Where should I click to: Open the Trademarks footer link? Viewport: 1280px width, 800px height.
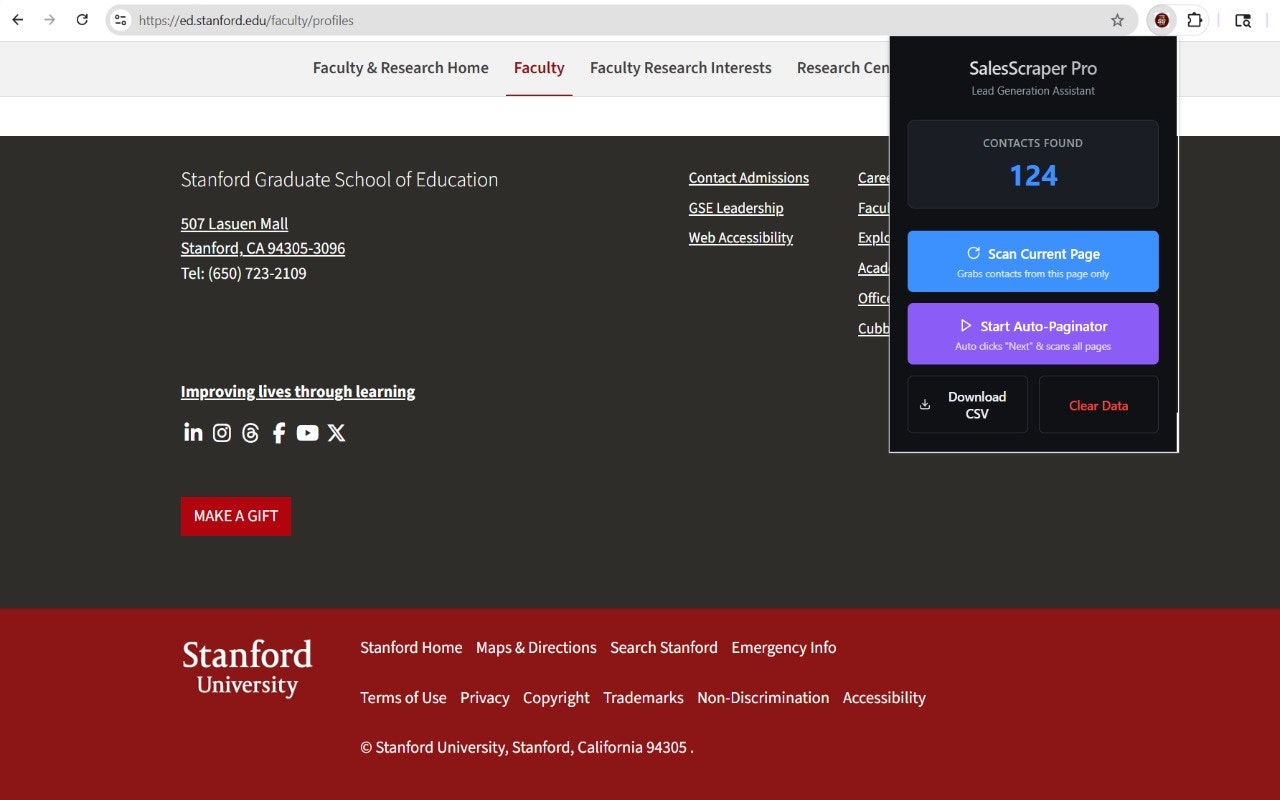point(643,698)
